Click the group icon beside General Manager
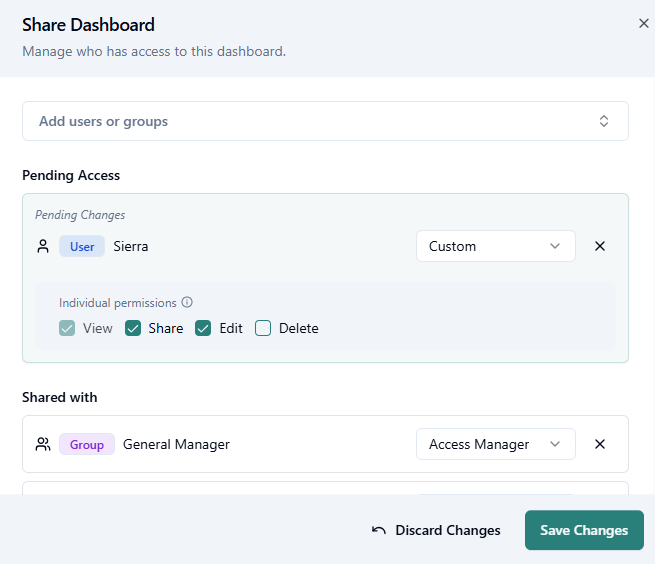This screenshot has height=564, width=655. pyautogui.click(x=43, y=444)
